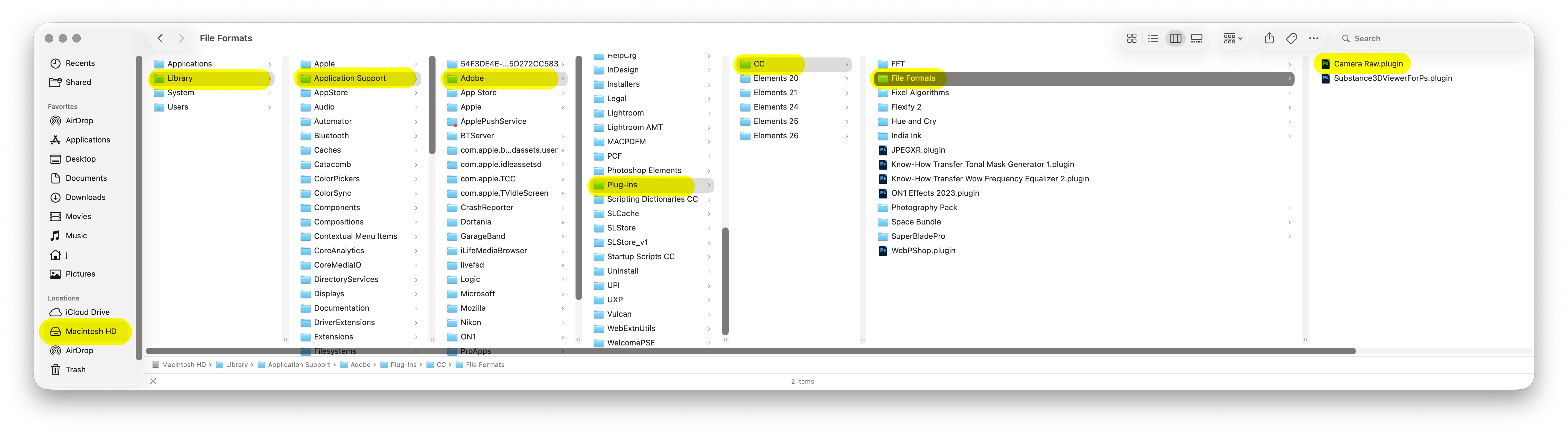Select the WebPShop.plugin file
This screenshot has height=434, width=1568.
click(923, 251)
